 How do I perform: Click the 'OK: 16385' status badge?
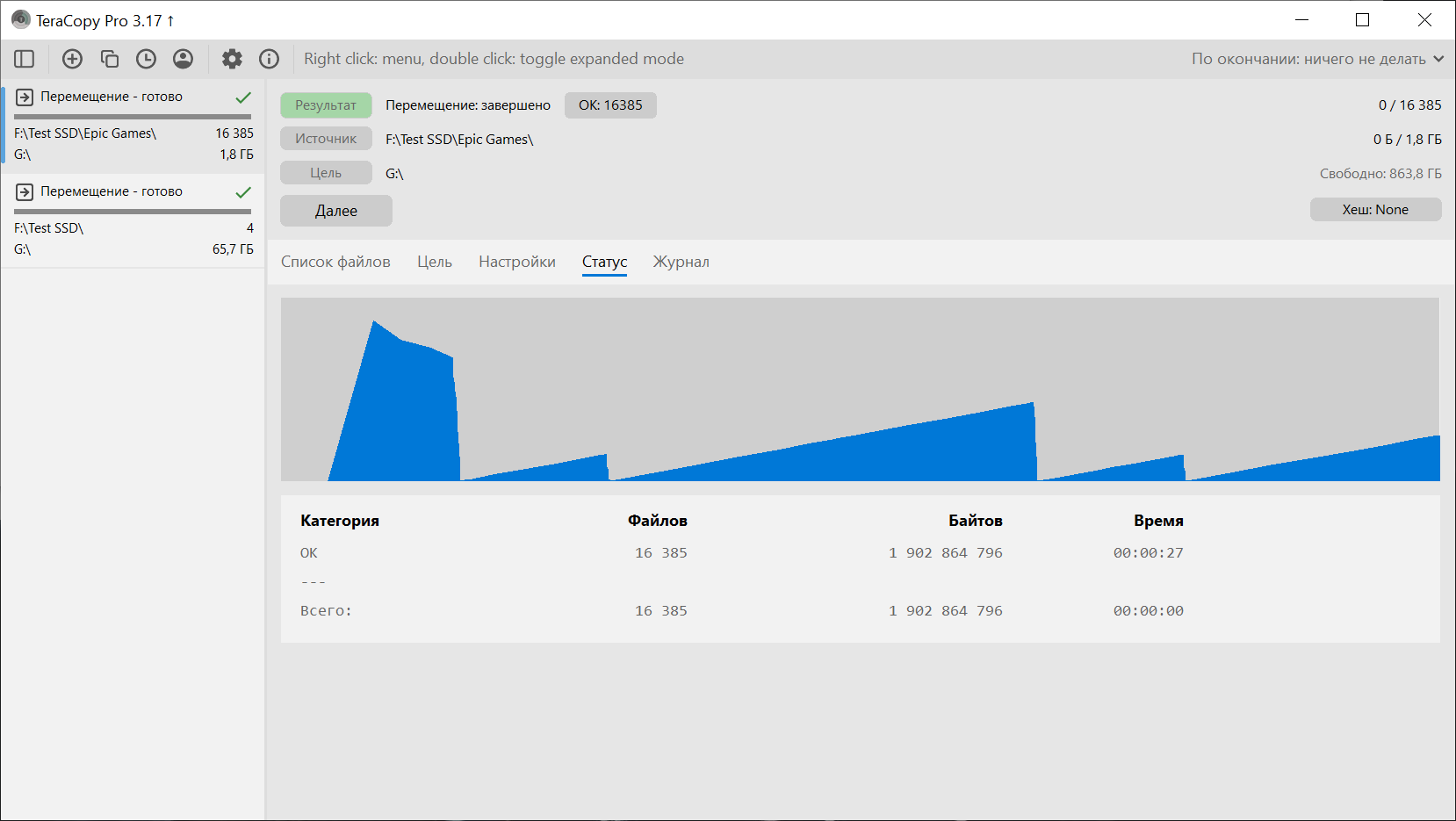click(610, 105)
